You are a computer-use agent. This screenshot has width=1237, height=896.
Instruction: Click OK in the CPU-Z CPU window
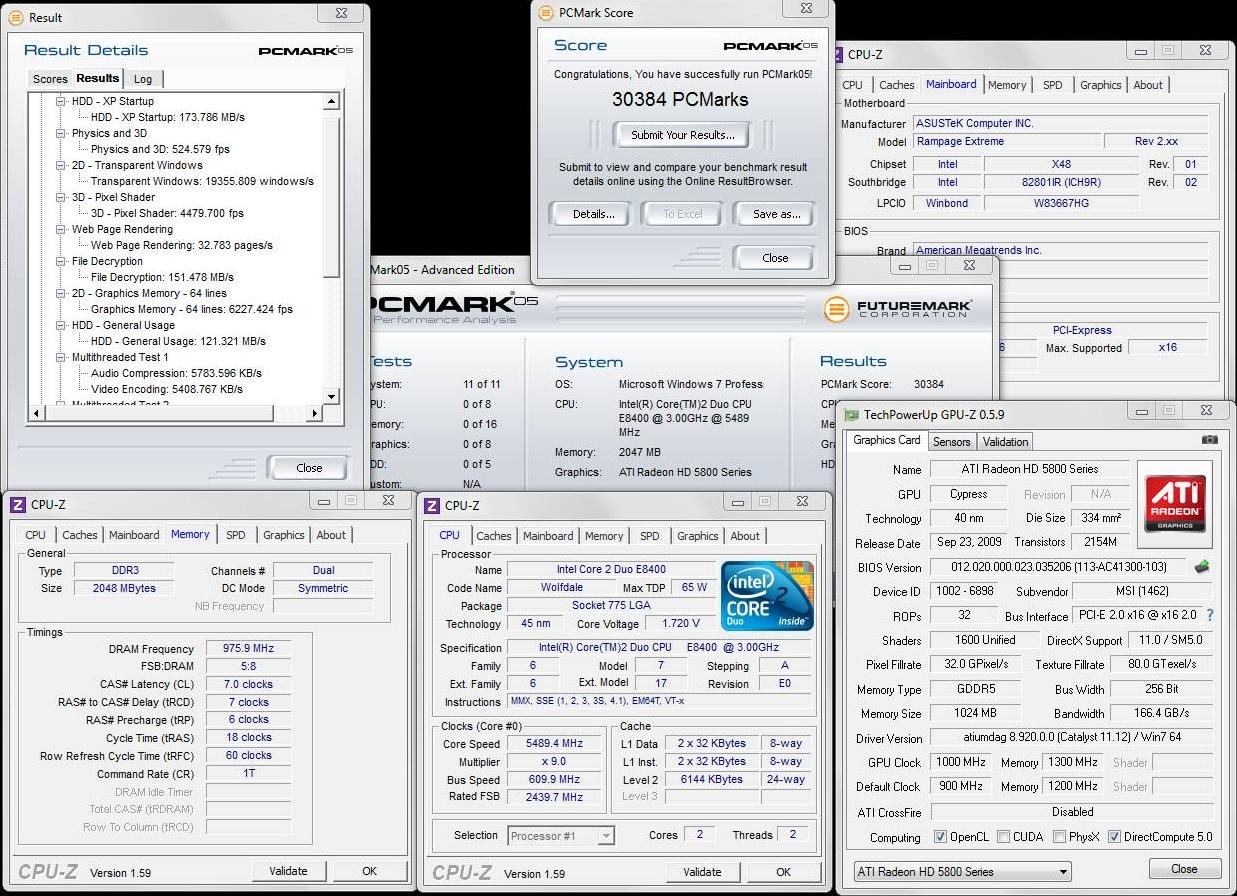tap(783, 872)
